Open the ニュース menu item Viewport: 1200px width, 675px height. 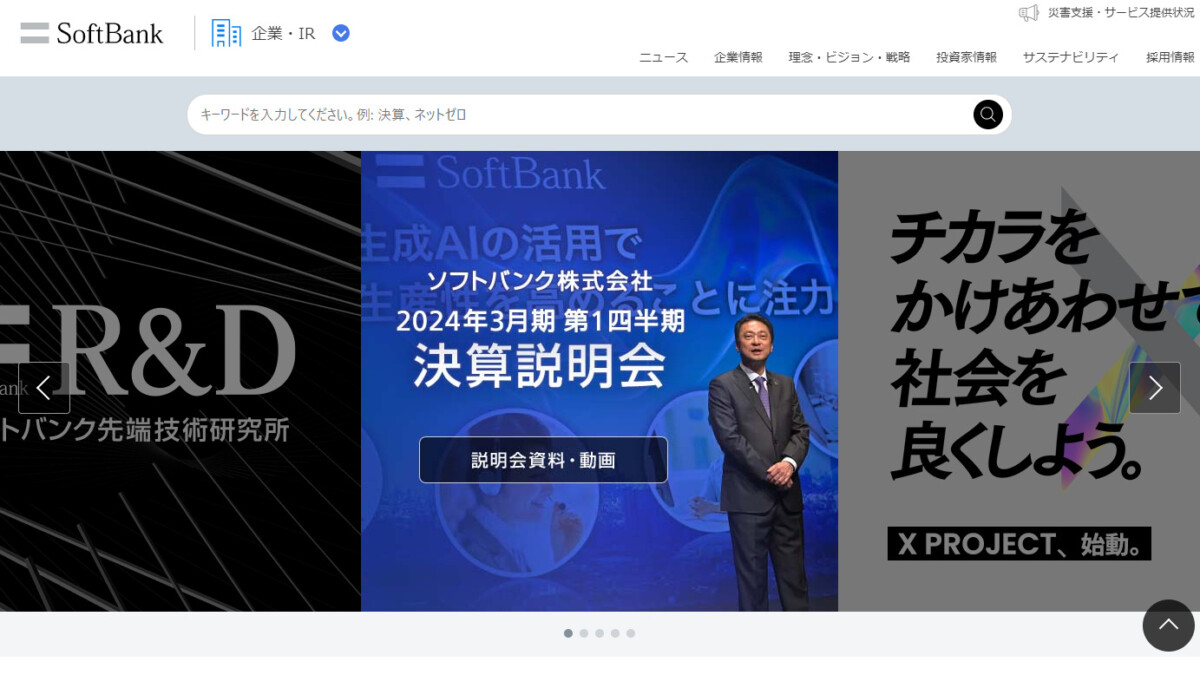click(664, 57)
